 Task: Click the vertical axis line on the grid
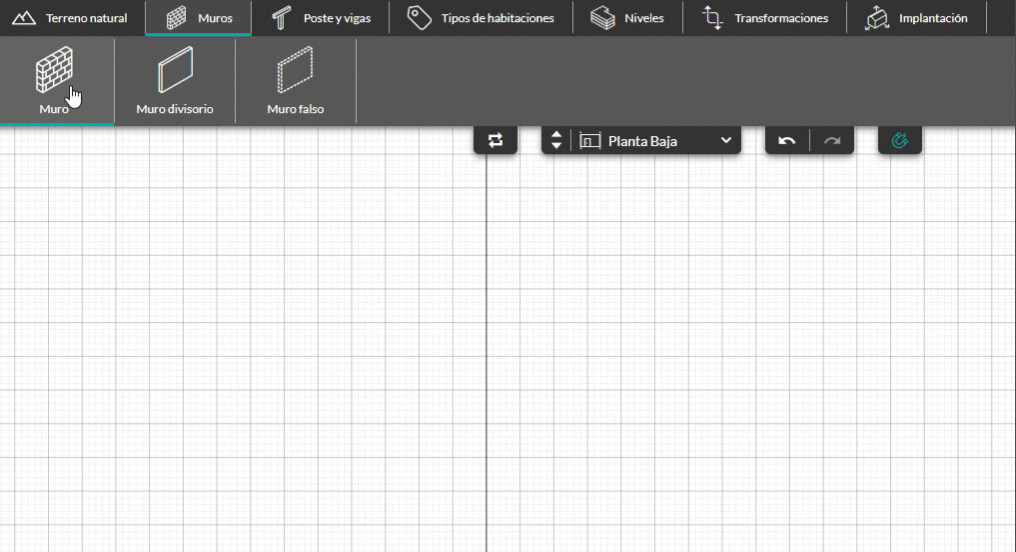point(486,350)
